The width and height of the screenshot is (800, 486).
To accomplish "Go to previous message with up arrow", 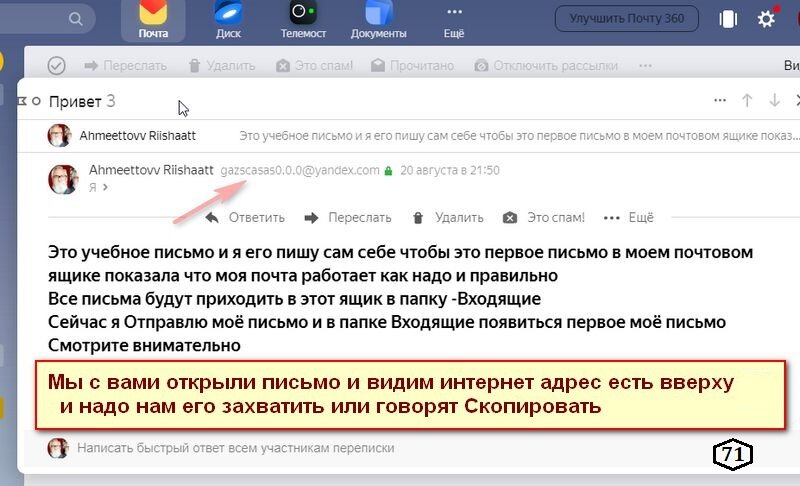I will coord(747,100).
